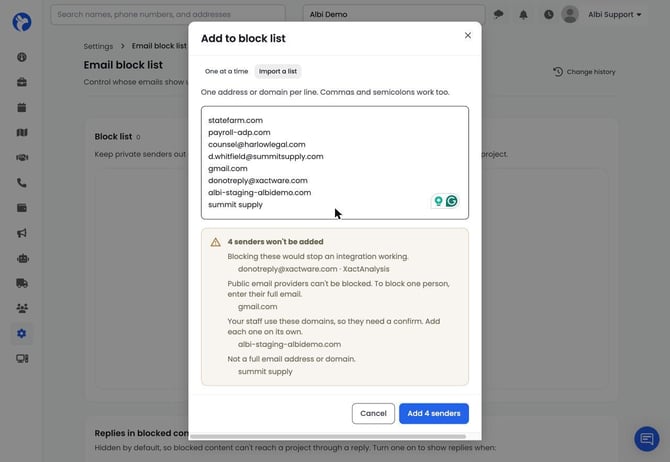Click the green lightbulb extension icon in textarea
This screenshot has height=462, width=670.
tap(438, 201)
